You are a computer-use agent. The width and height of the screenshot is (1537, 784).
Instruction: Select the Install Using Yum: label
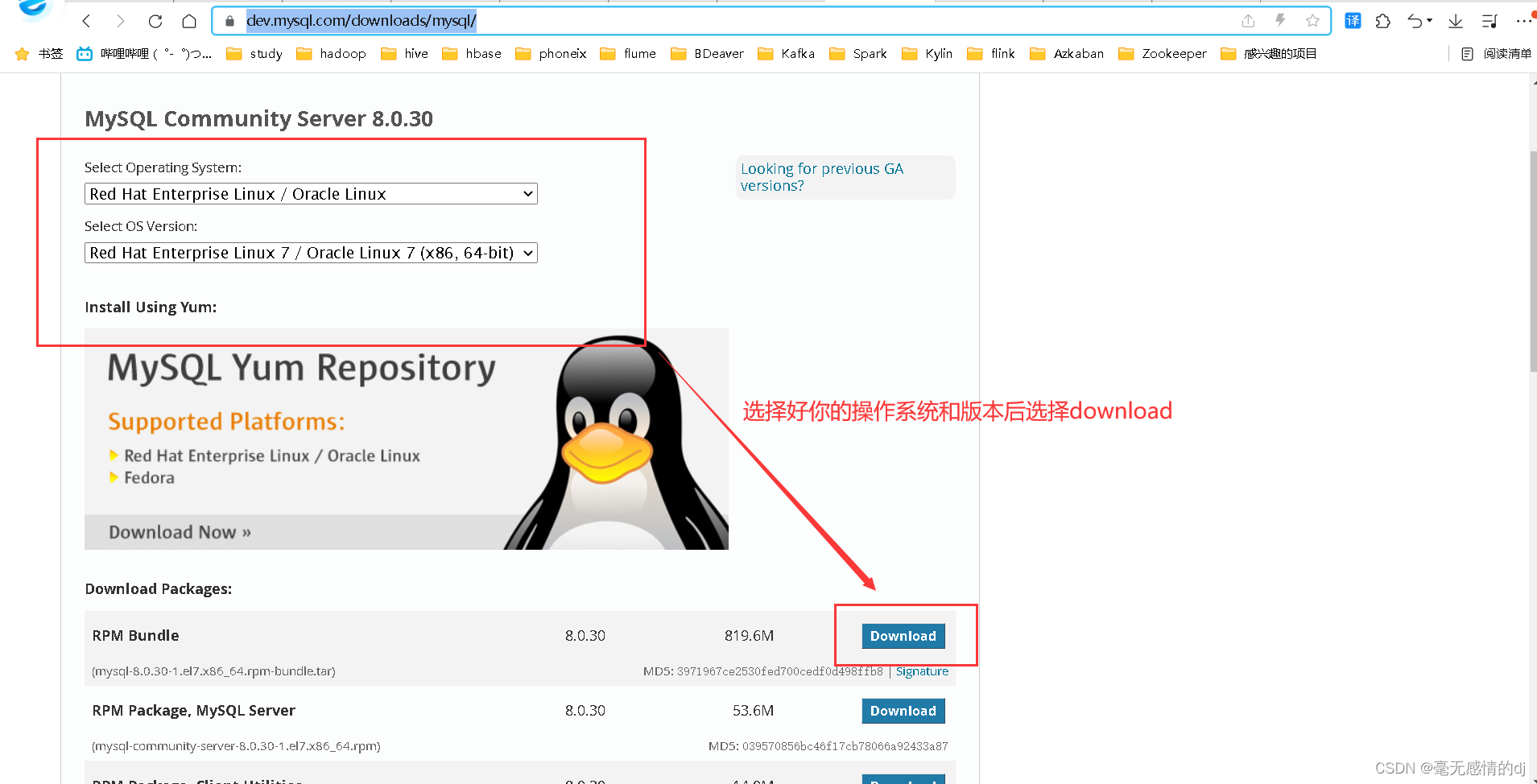(151, 307)
